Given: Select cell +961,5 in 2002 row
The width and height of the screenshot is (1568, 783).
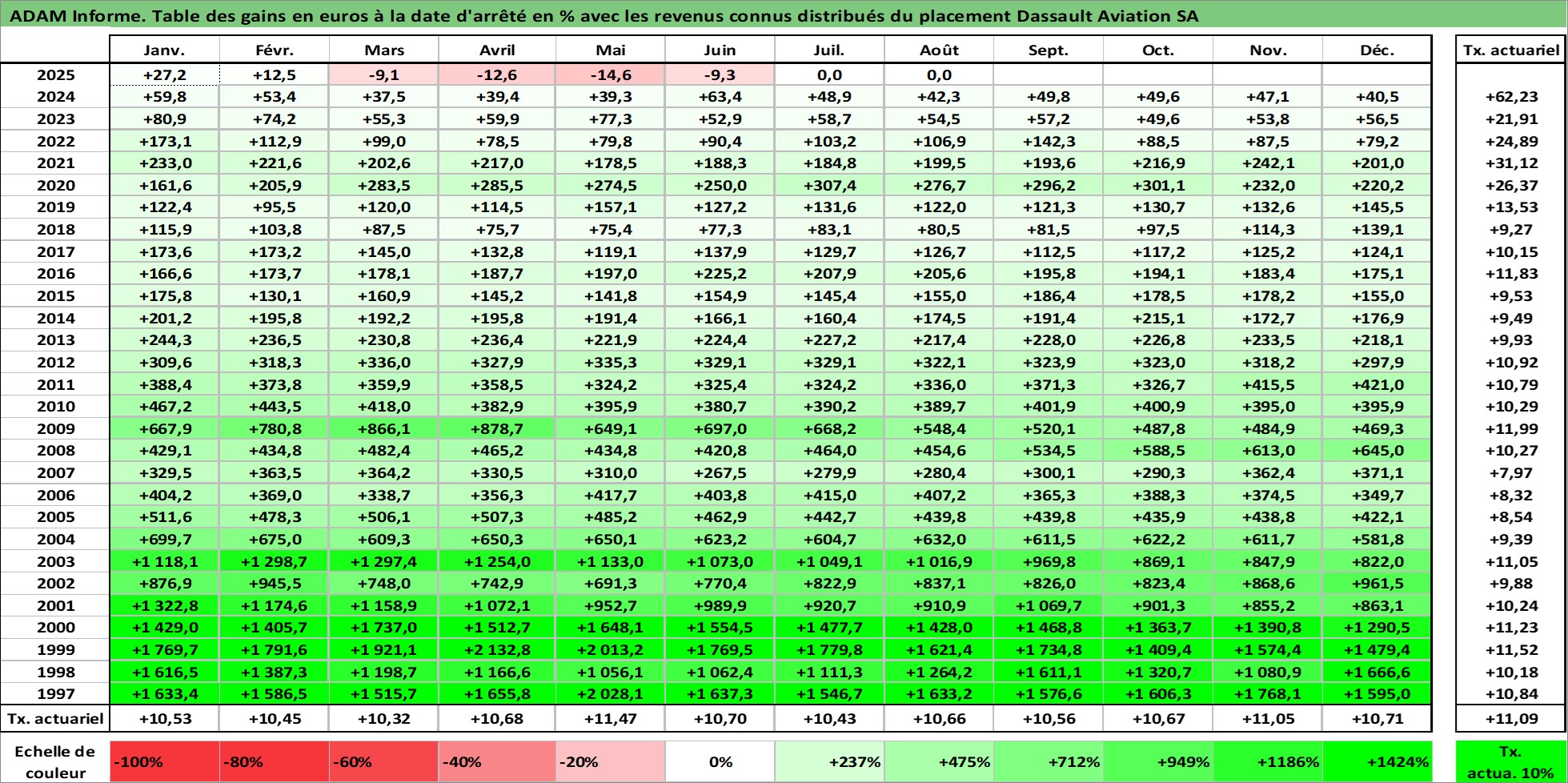Looking at the screenshot, I should pos(1378,584).
